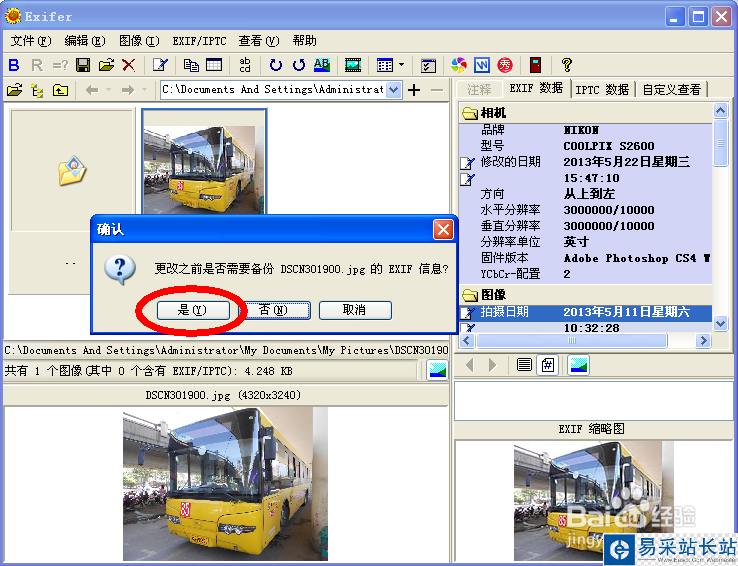Select the bus photo thumbnail in browser
The width and height of the screenshot is (738, 566).
coord(204,162)
